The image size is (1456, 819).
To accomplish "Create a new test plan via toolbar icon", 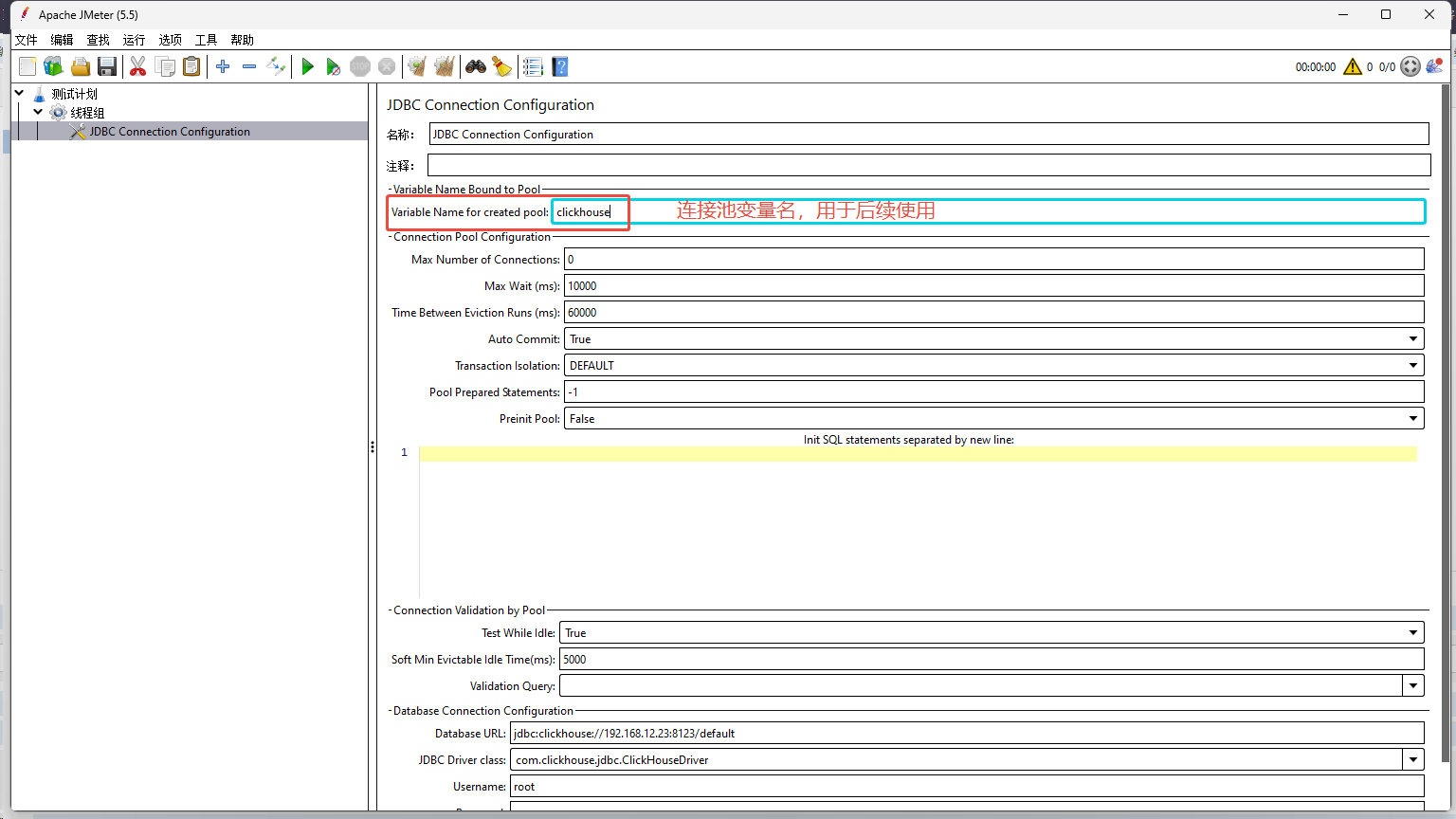I will [27, 66].
